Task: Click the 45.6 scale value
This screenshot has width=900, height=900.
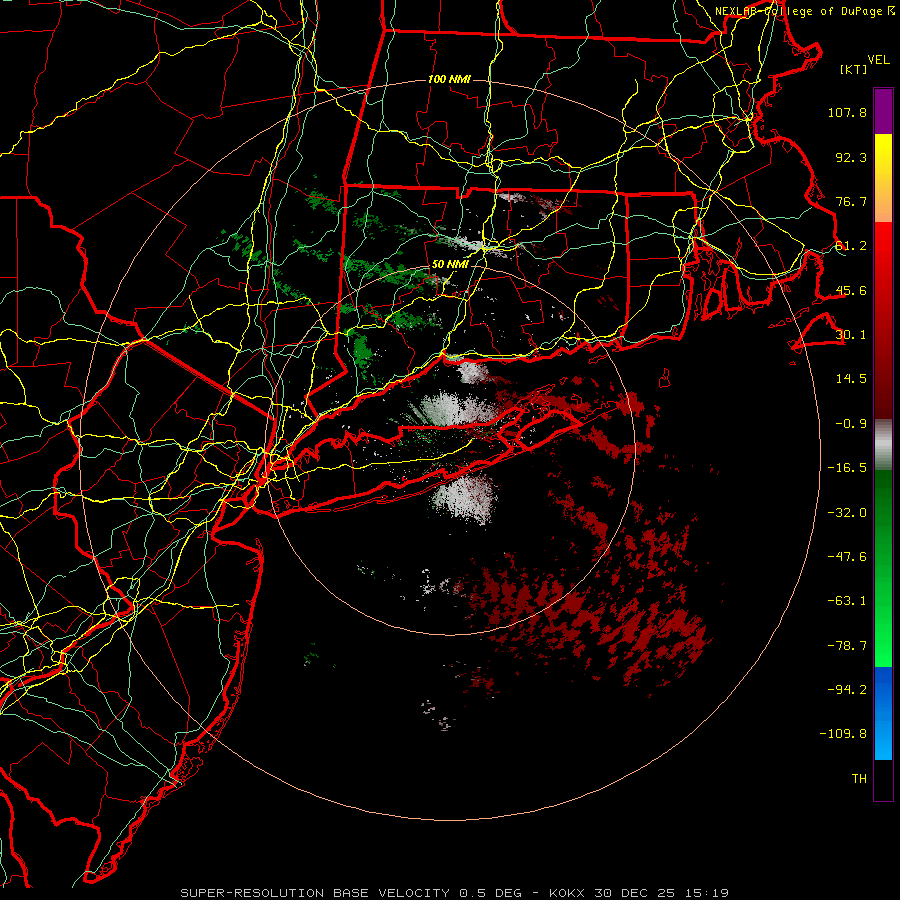Action: click(851, 290)
